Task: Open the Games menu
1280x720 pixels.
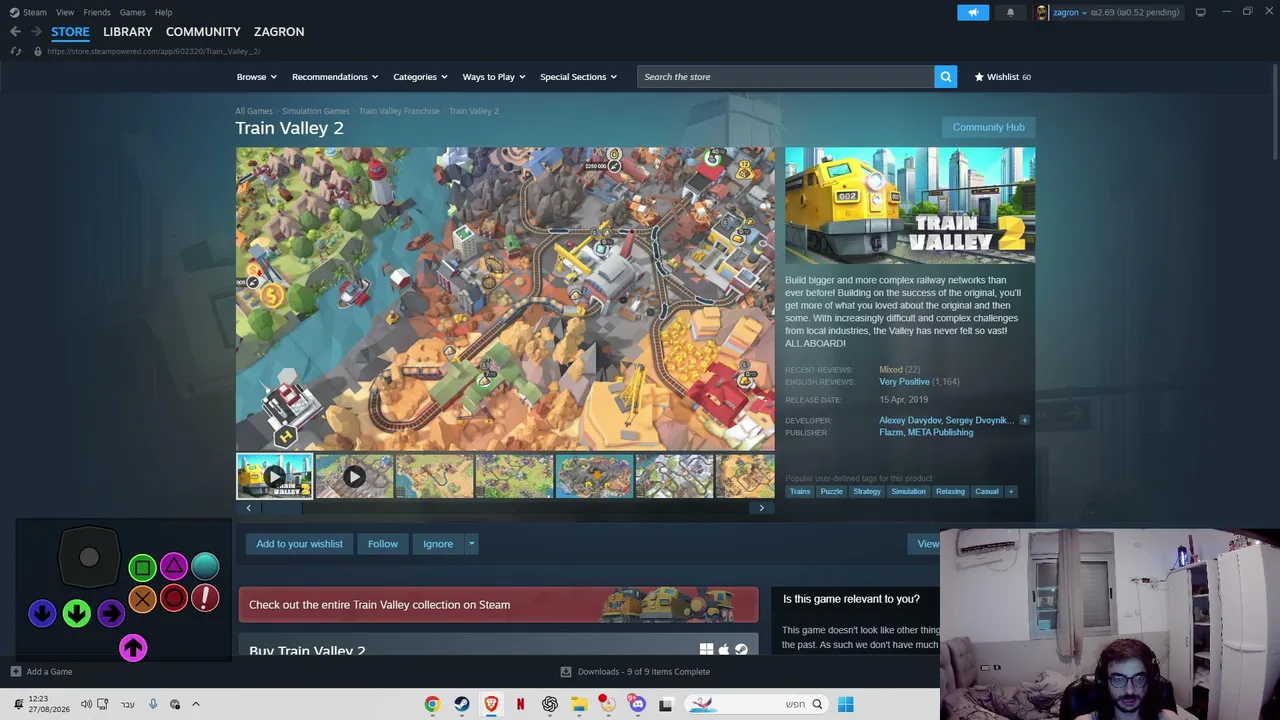Action: pyautogui.click(x=132, y=12)
